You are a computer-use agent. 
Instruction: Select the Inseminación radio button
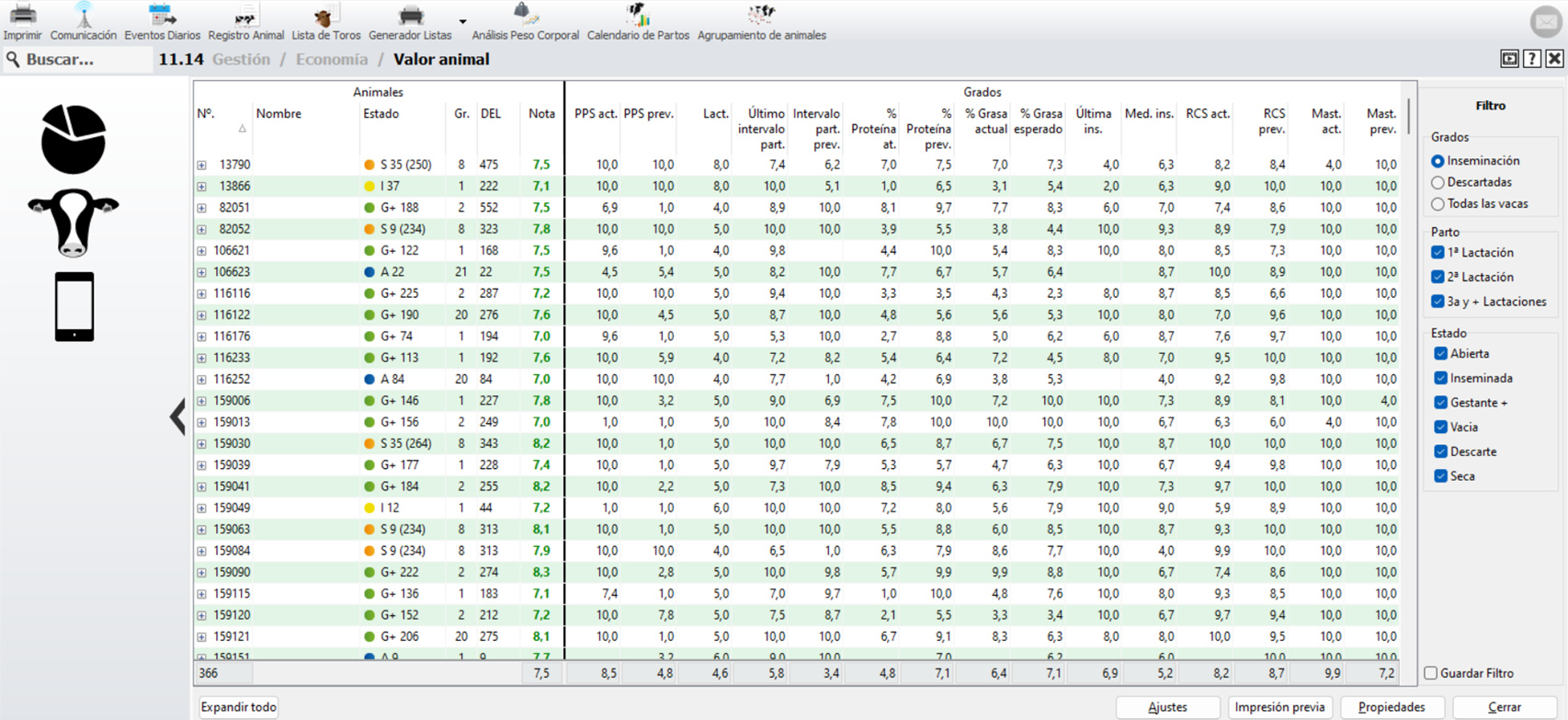pyautogui.click(x=1437, y=161)
